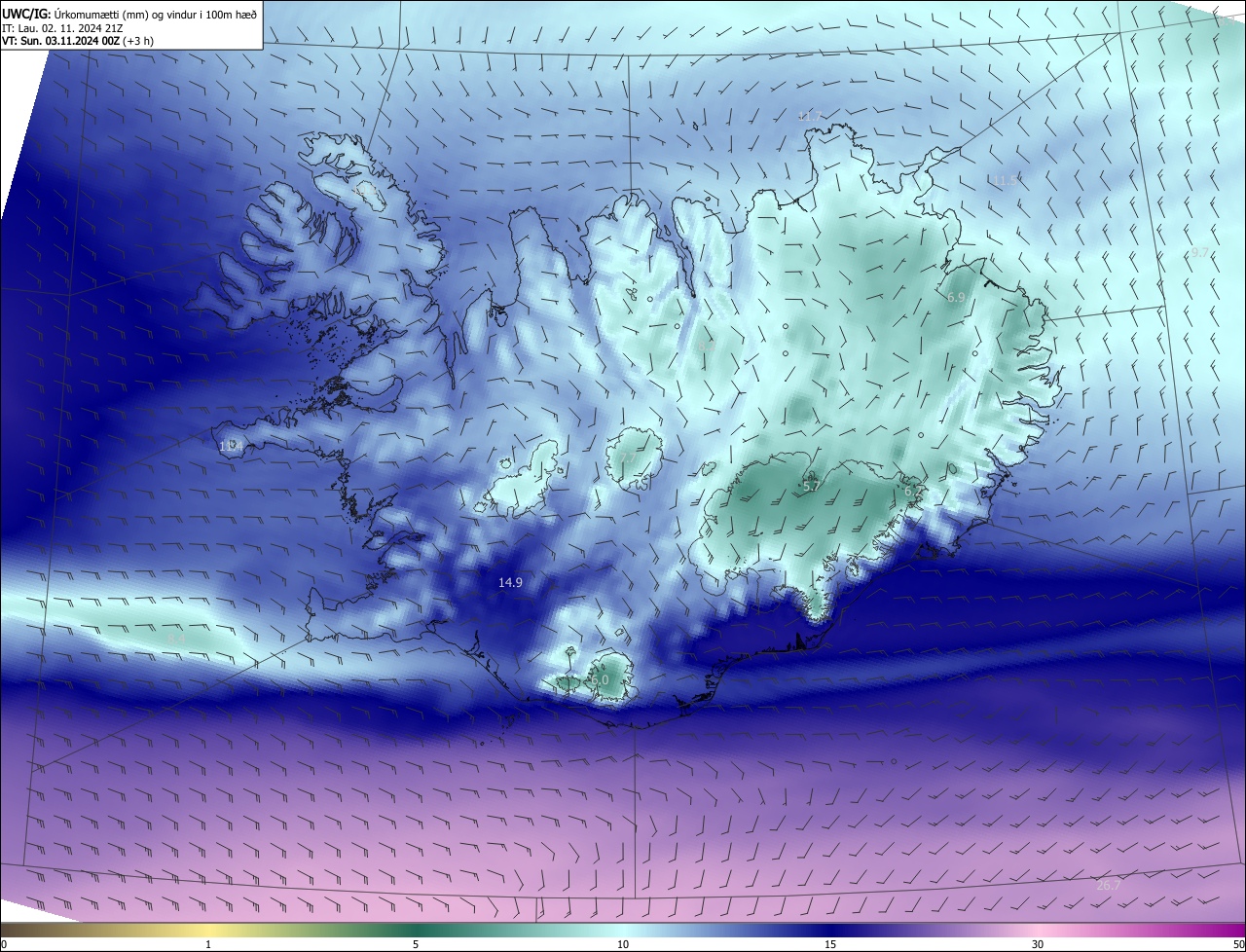
Task: Click the 11.4 value on the map
Action: pos(229,446)
